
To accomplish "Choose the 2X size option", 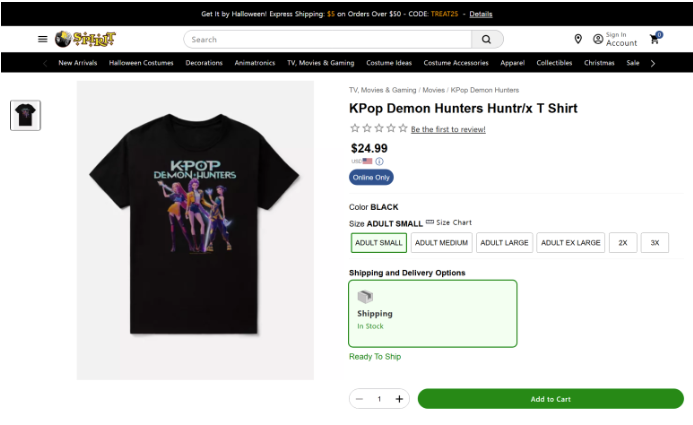I will click(622, 243).
